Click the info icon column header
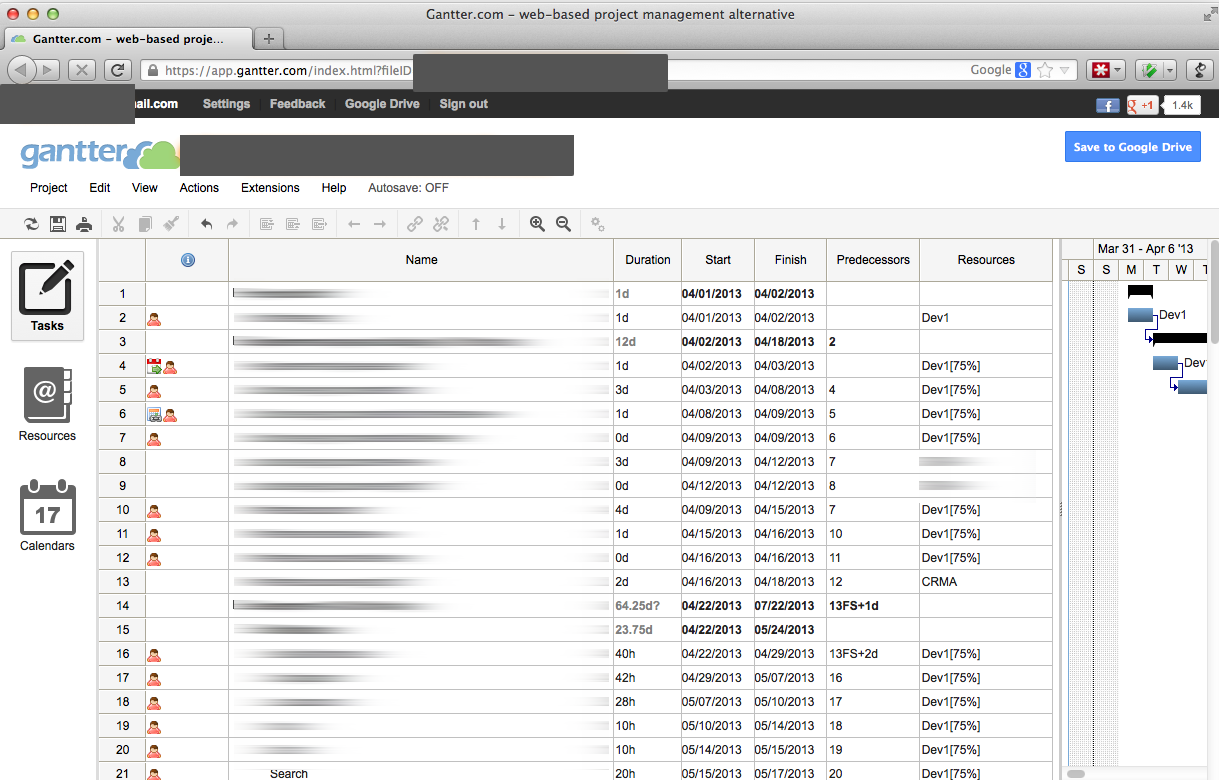 (x=187, y=260)
